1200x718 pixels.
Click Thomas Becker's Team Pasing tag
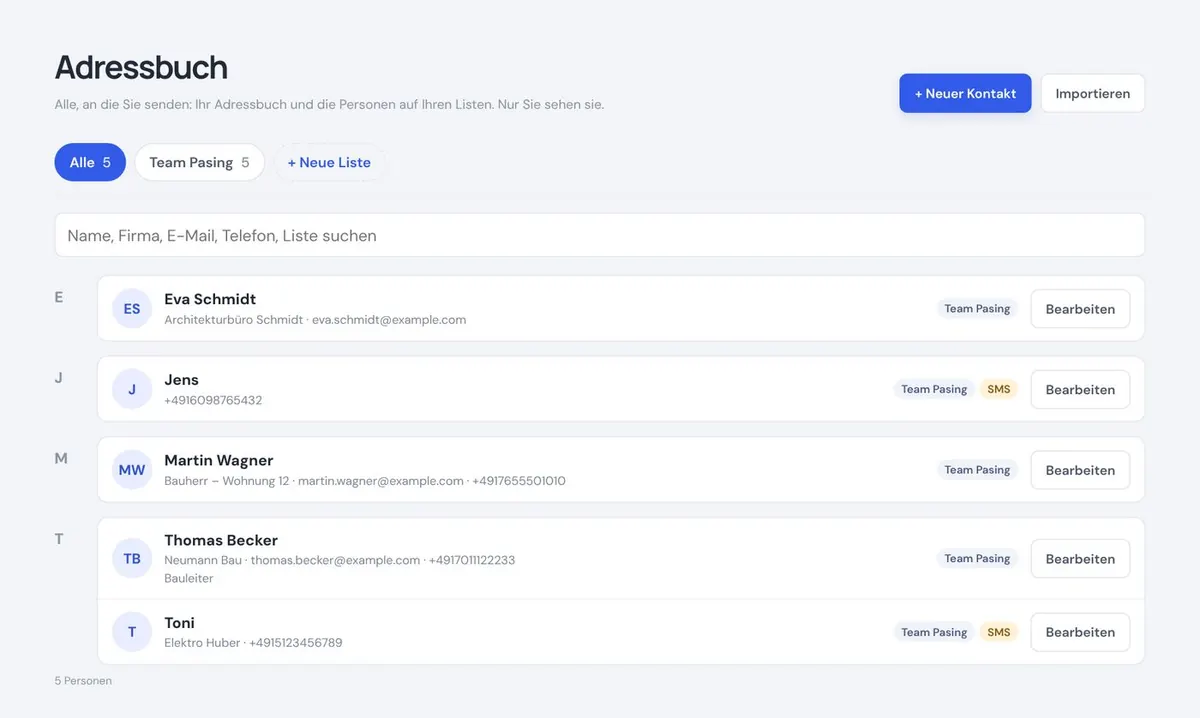[977, 559]
